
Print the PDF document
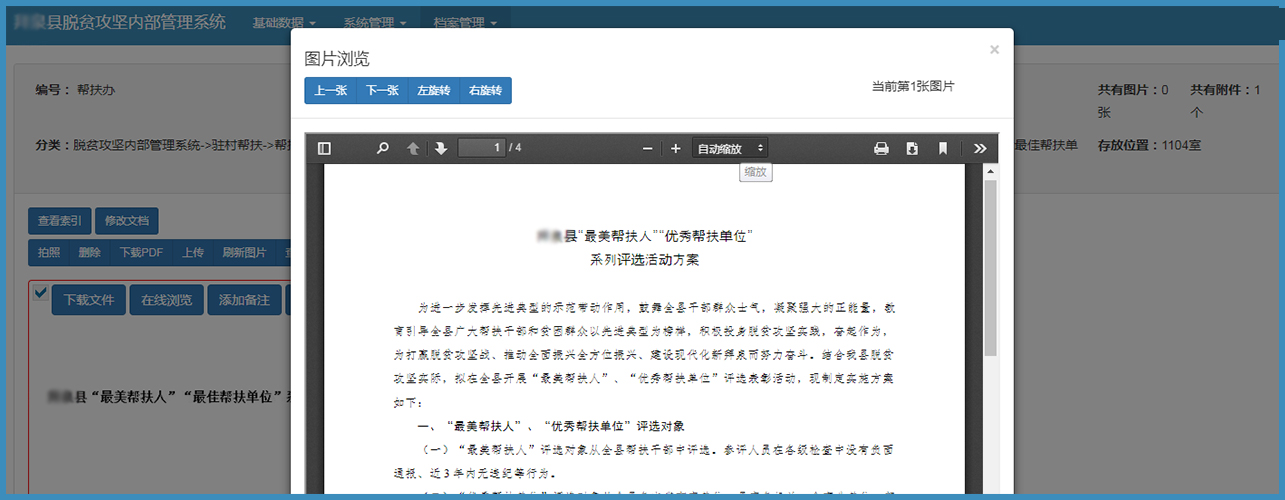click(x=881, y=148)
